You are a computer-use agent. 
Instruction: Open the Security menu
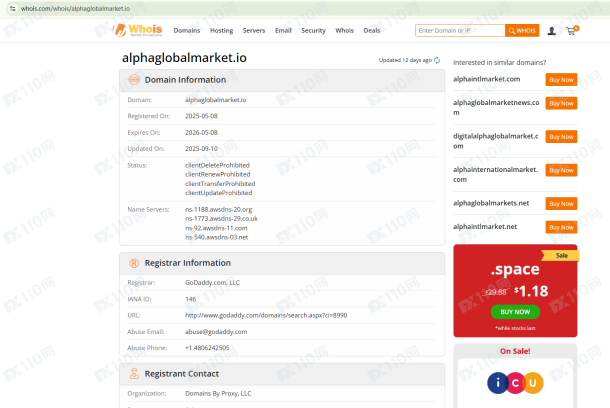coord(313,30)
